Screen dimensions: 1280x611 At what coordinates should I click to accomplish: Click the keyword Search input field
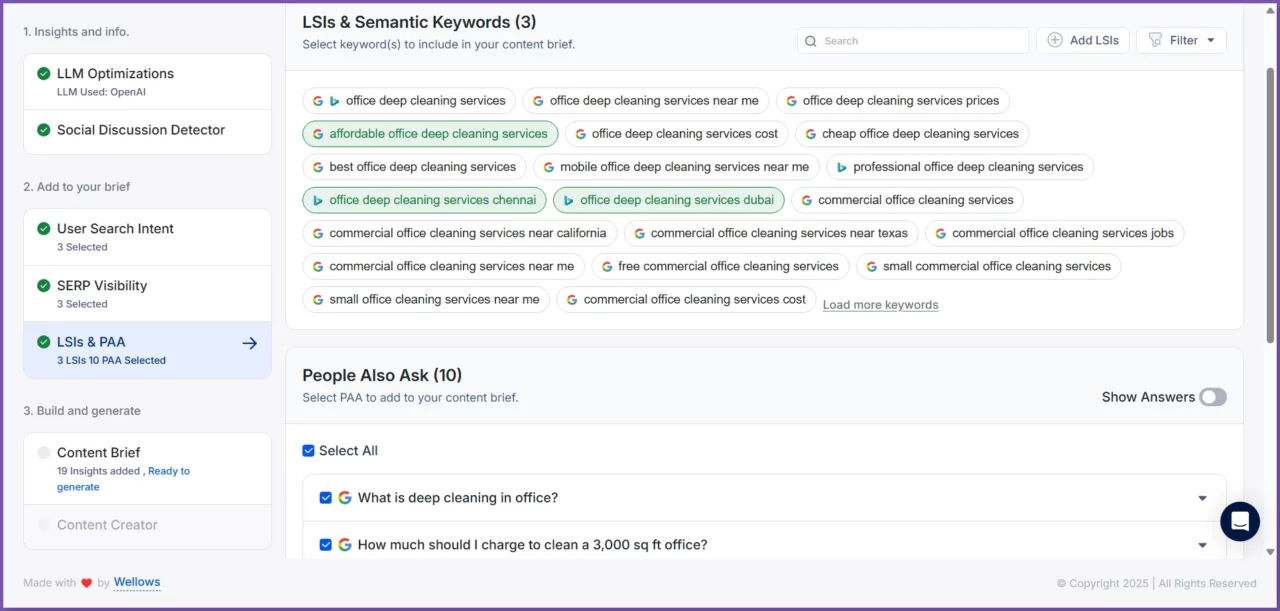tap(920, 41)
